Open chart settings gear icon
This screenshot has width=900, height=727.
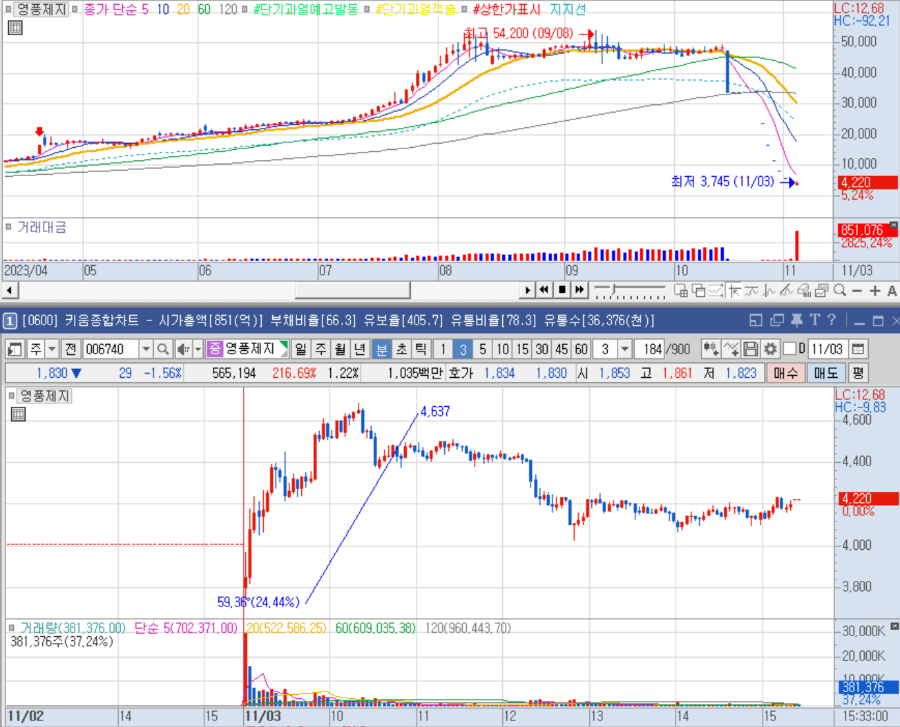point(770,349)
